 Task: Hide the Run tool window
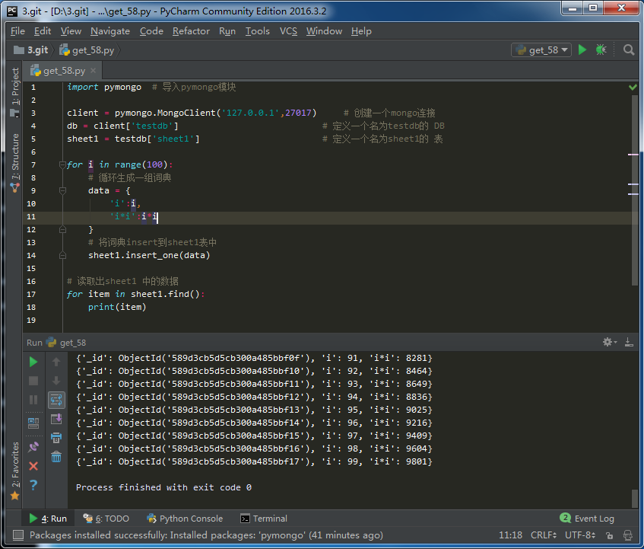(628, 342)
